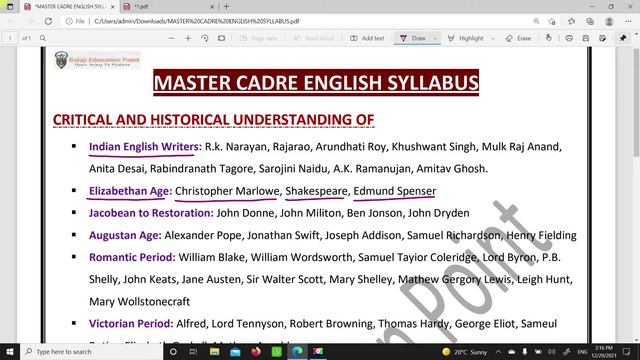Open the ENG language switcher
The width and height of the screenshot is (640, 360).
582,351
